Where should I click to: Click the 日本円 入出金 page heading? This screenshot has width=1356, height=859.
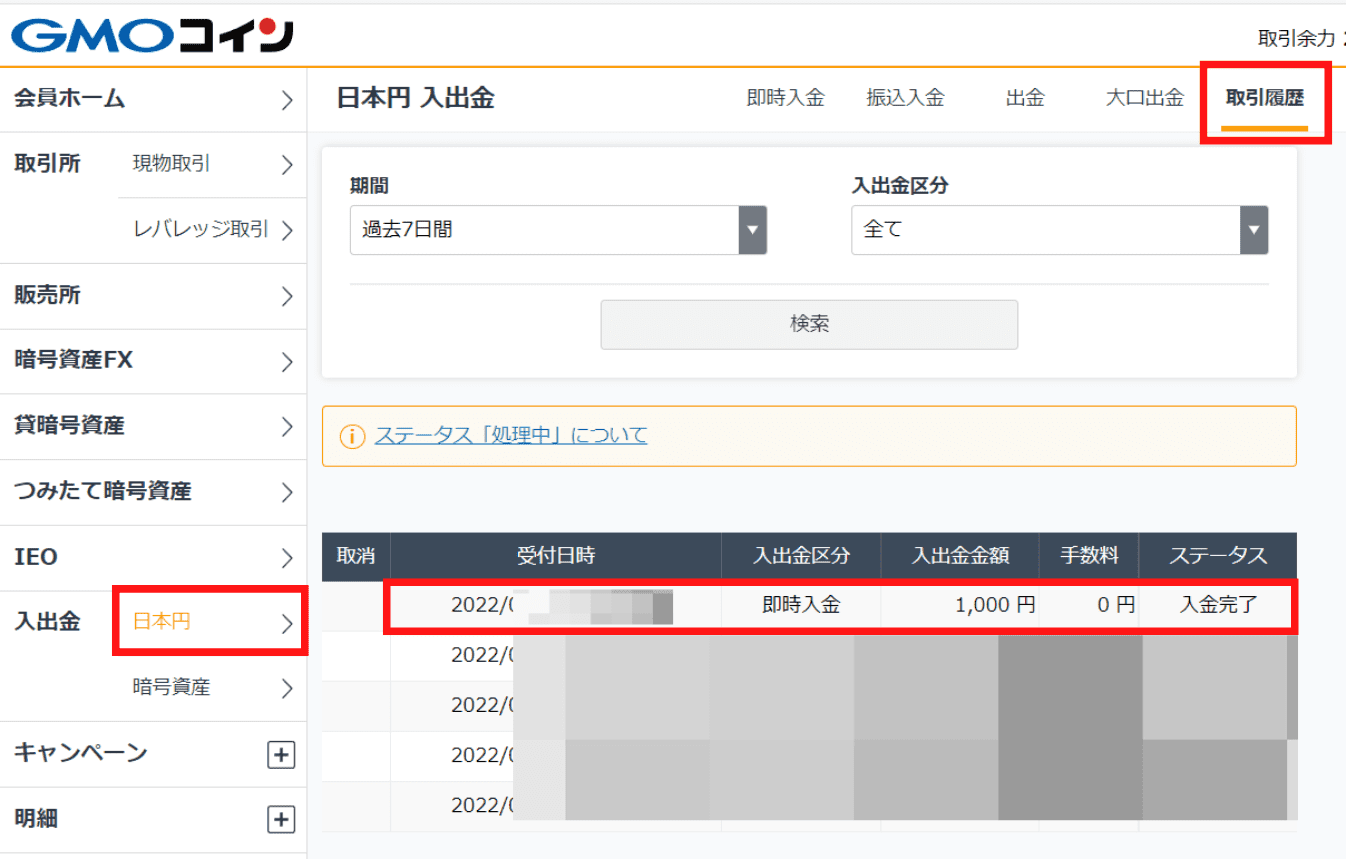[415, 98]
